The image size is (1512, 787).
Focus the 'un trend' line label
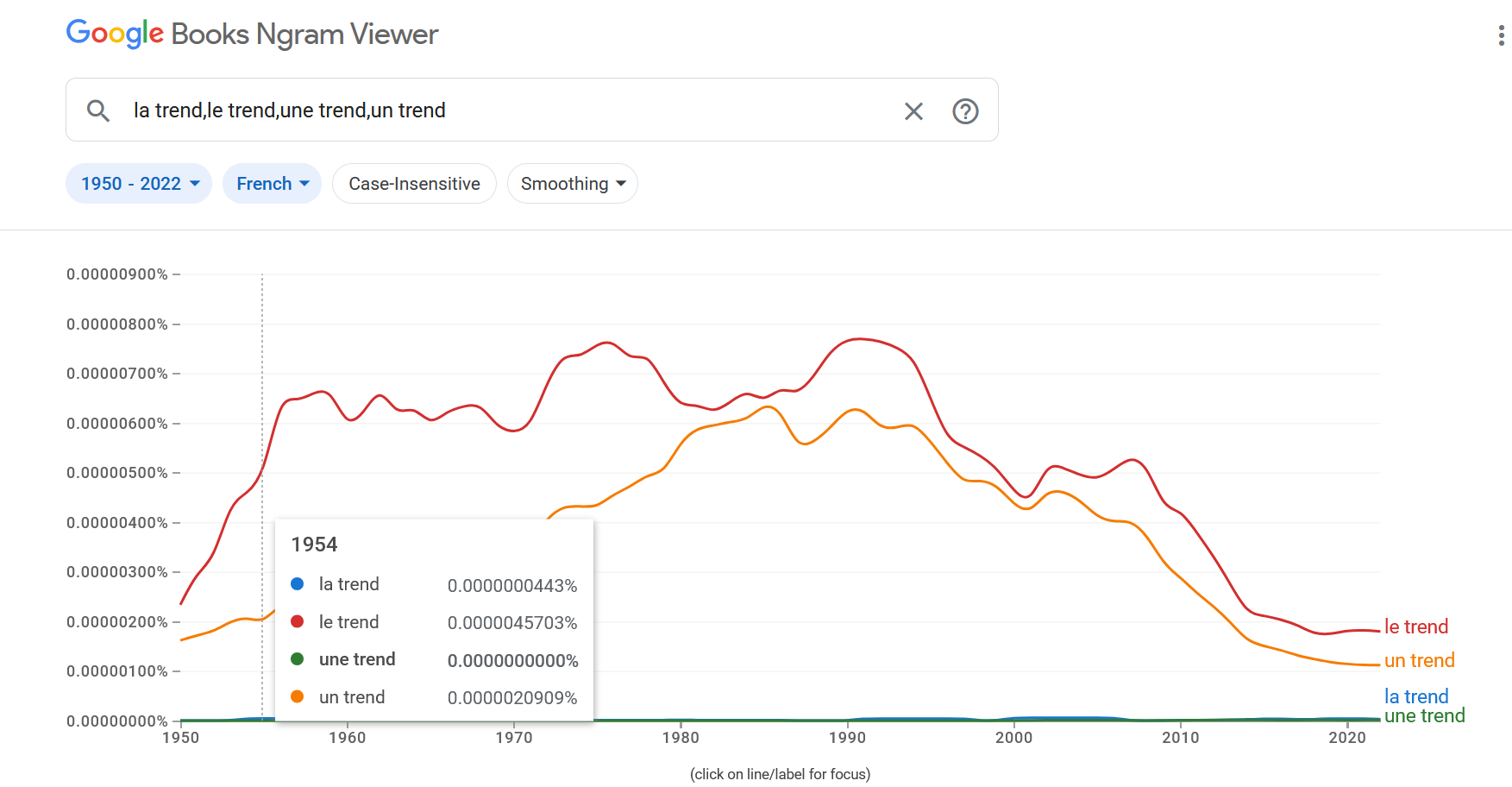(x=1419, y=660)
